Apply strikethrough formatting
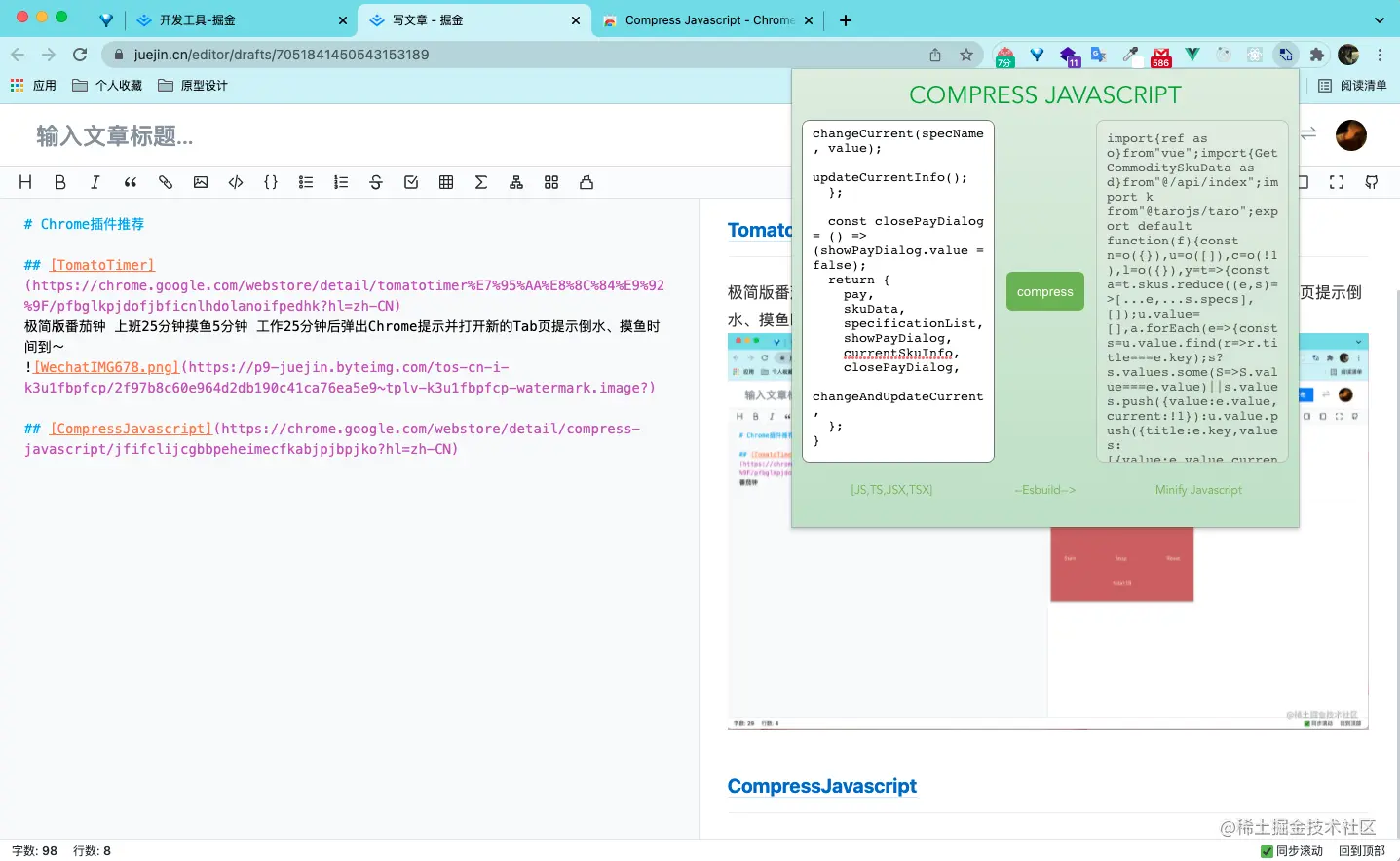The width and height of the screenshot is (1400, 861). point(376,182)
